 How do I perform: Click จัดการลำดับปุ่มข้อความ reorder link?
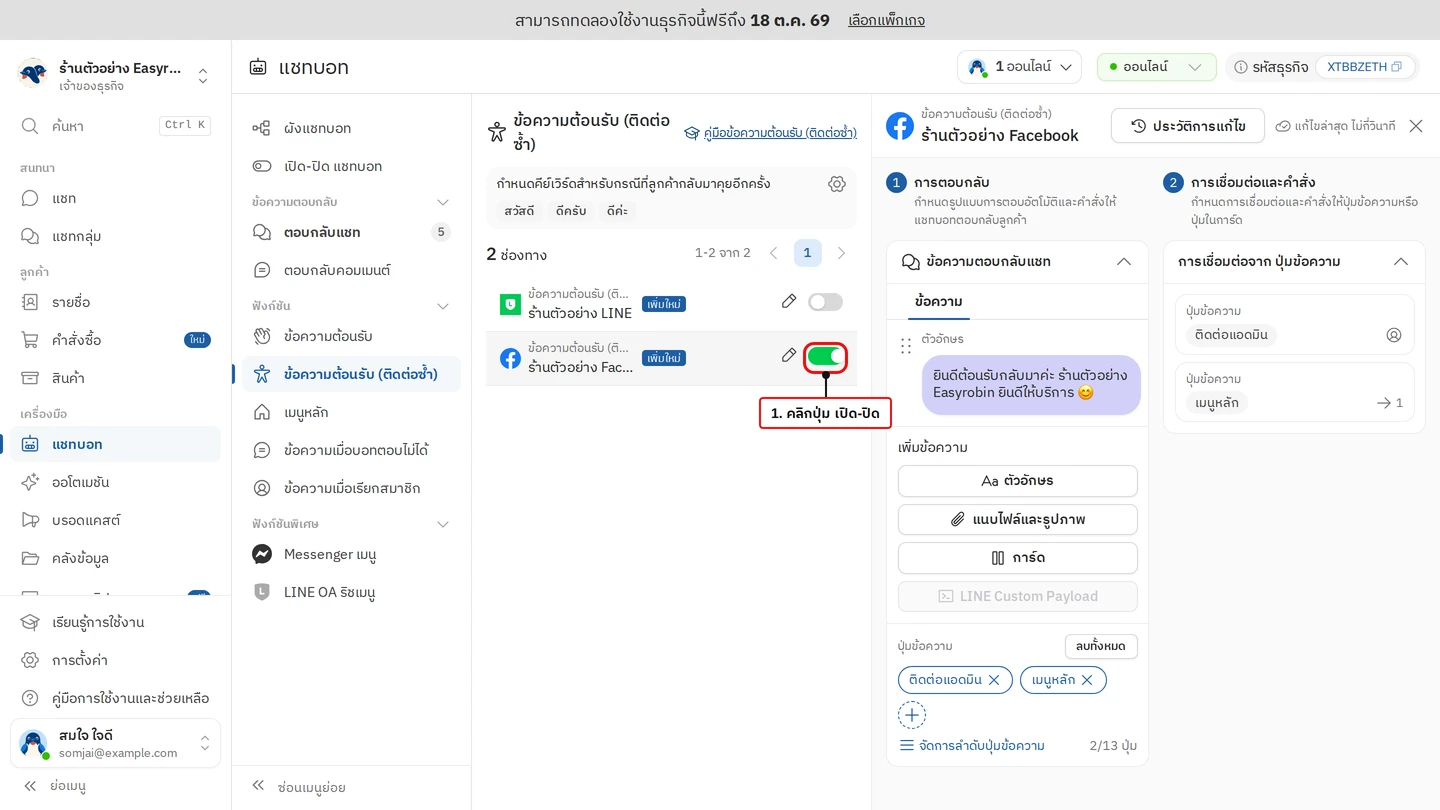click(x=972, y=746)
